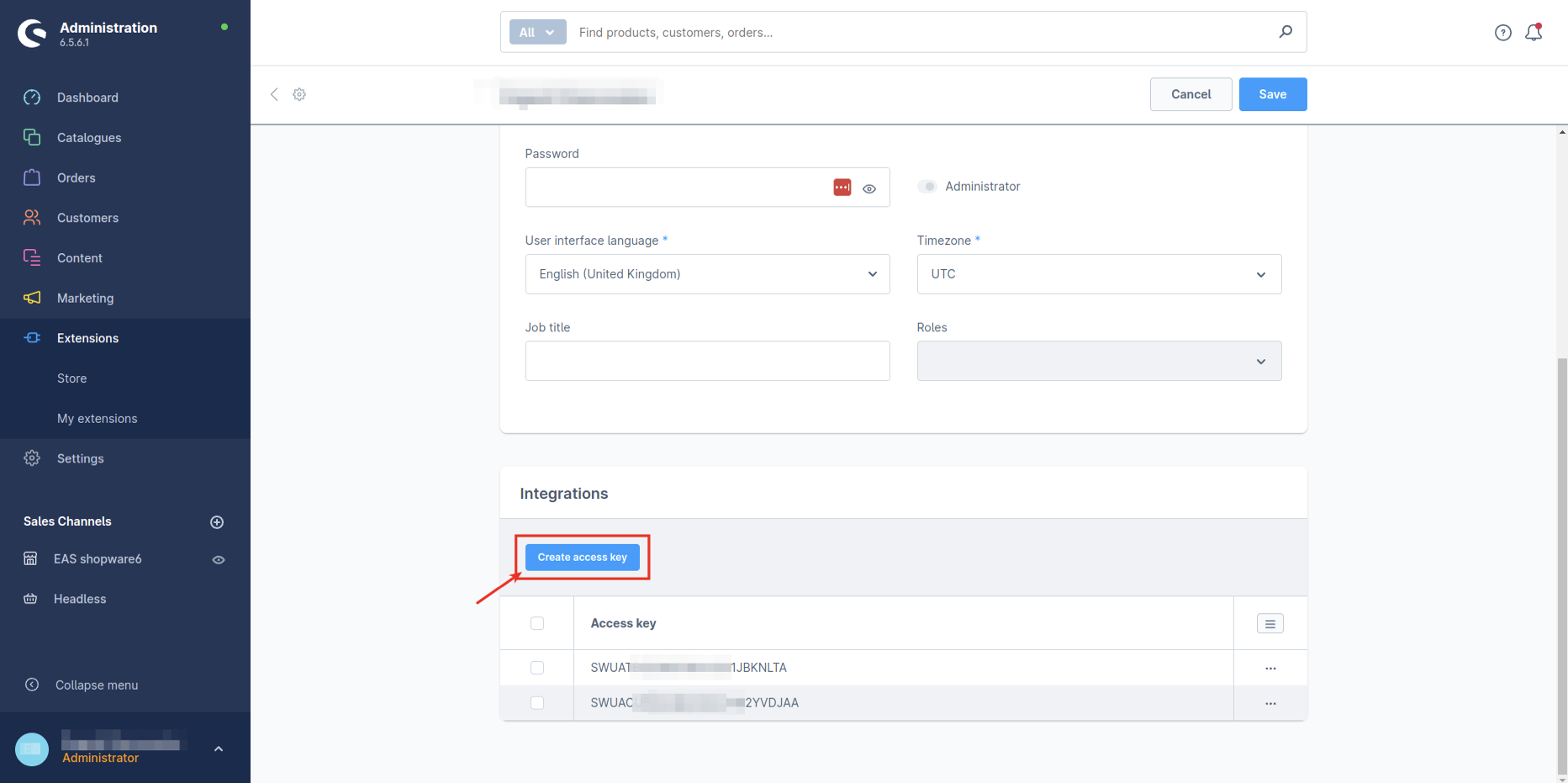
Task: Go to My extensions submenu item
Action: click(97, 419)
